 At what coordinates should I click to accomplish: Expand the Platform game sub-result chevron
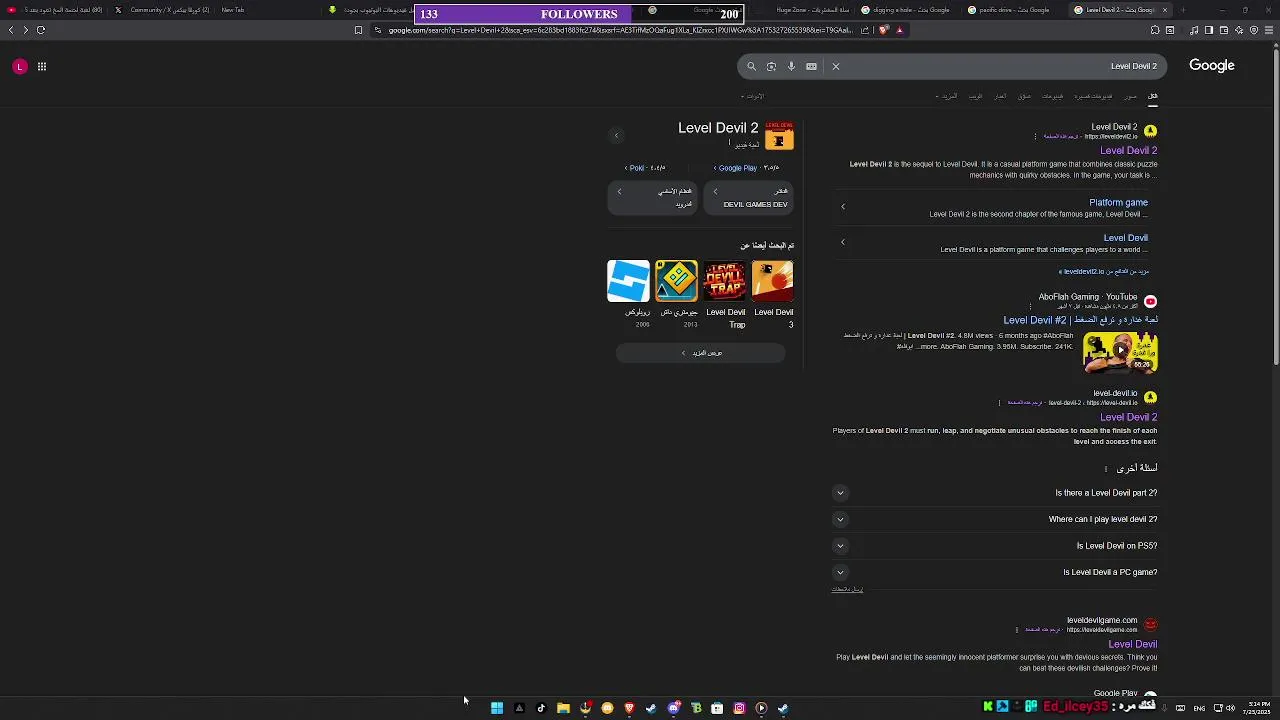point(843,207)
